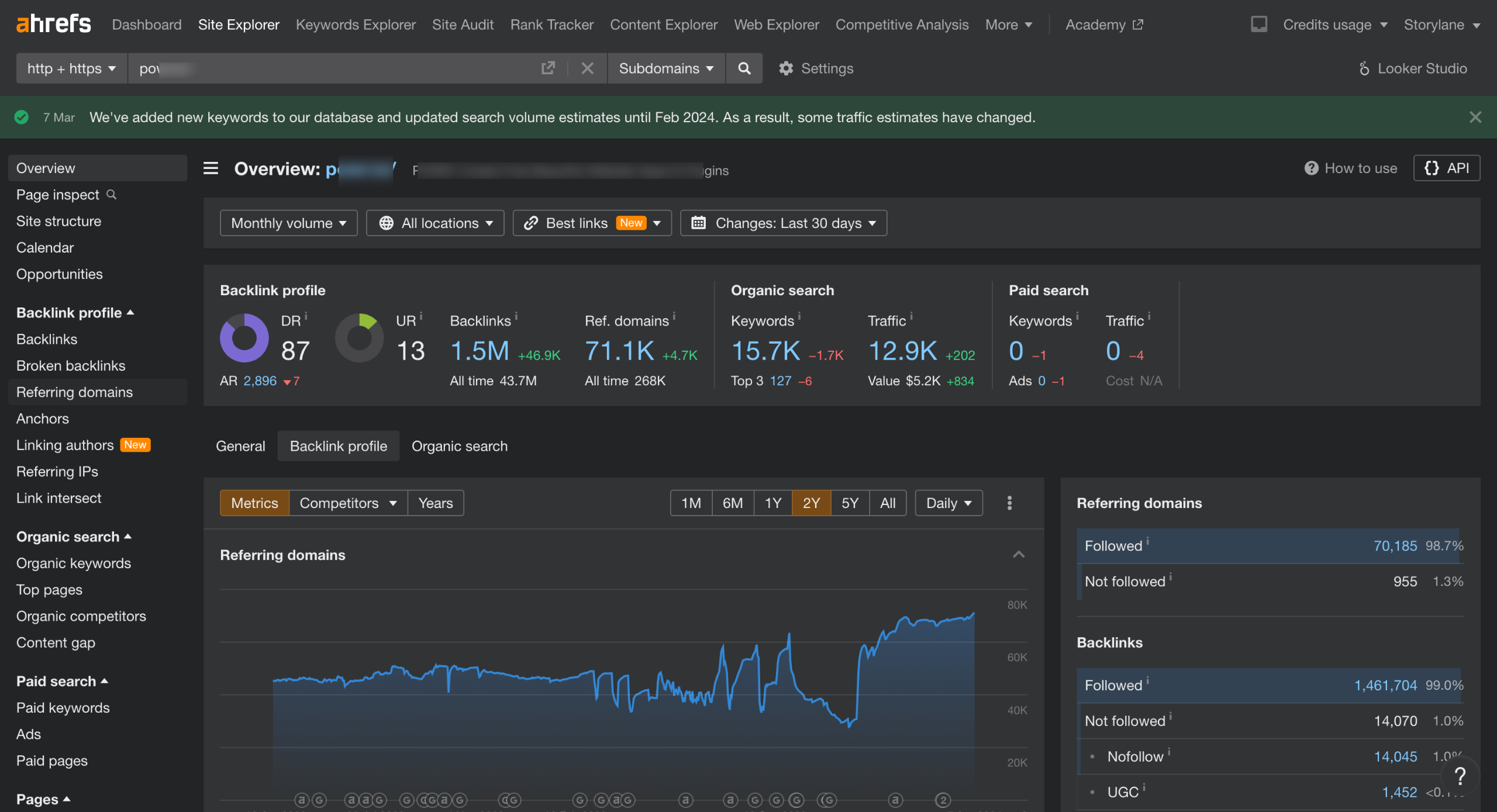Click the chart three-dot options icon
The height and width of the screenshot is (812, 1497).
coord(1009,503)
